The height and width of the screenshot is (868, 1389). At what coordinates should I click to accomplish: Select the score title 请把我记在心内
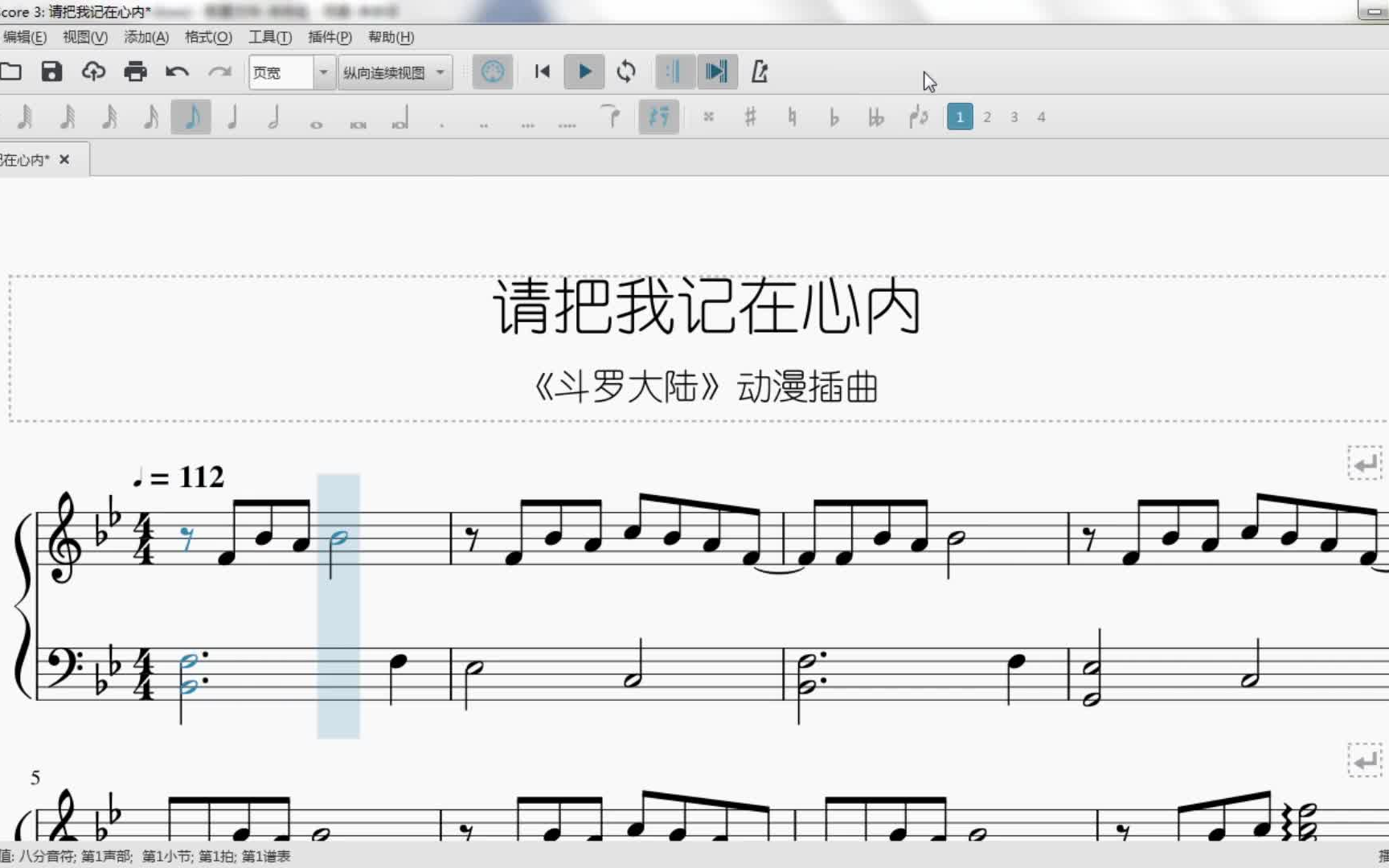(707, 307)
